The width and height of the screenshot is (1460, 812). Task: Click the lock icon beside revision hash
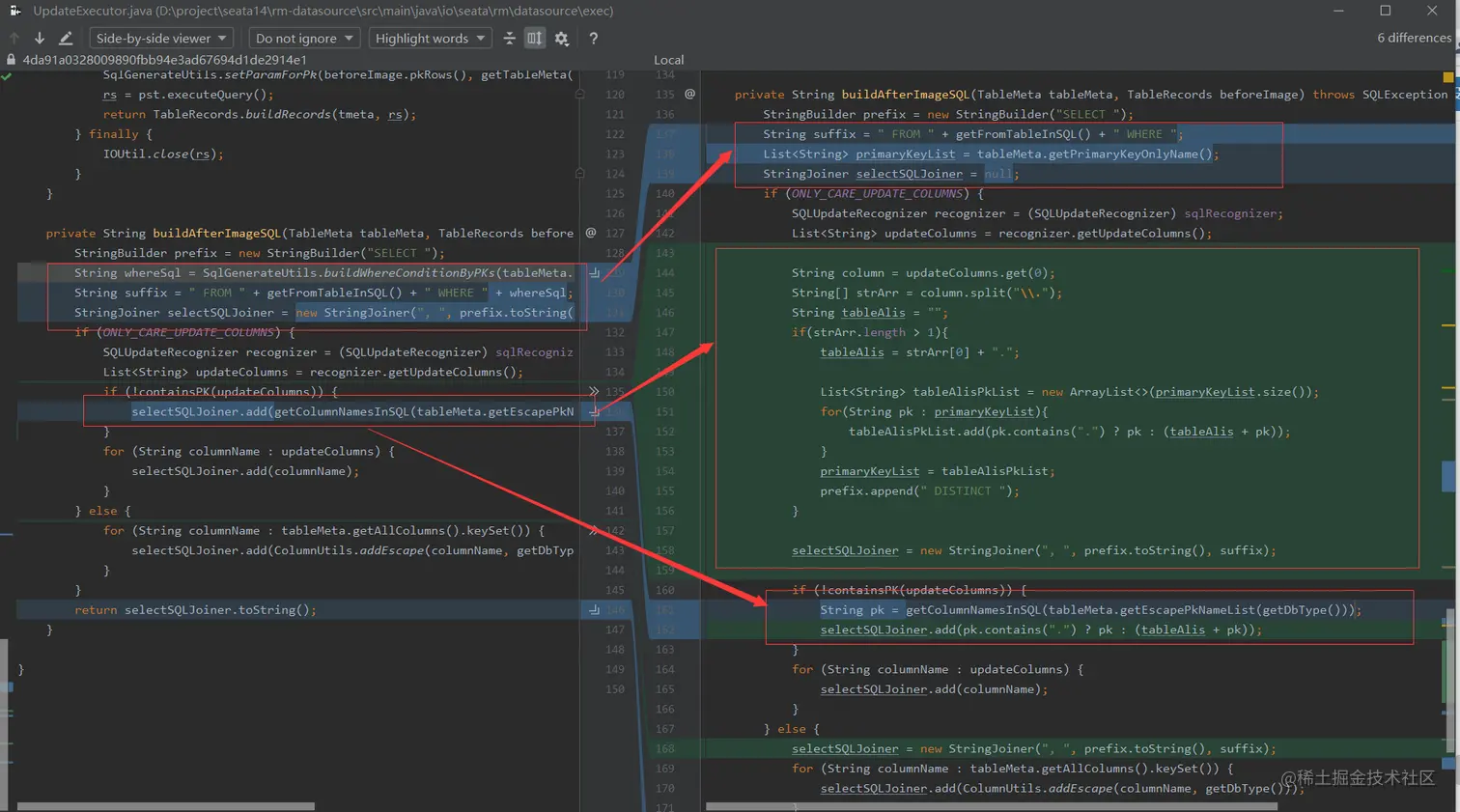pyautogui.click(x=11, y=59)
